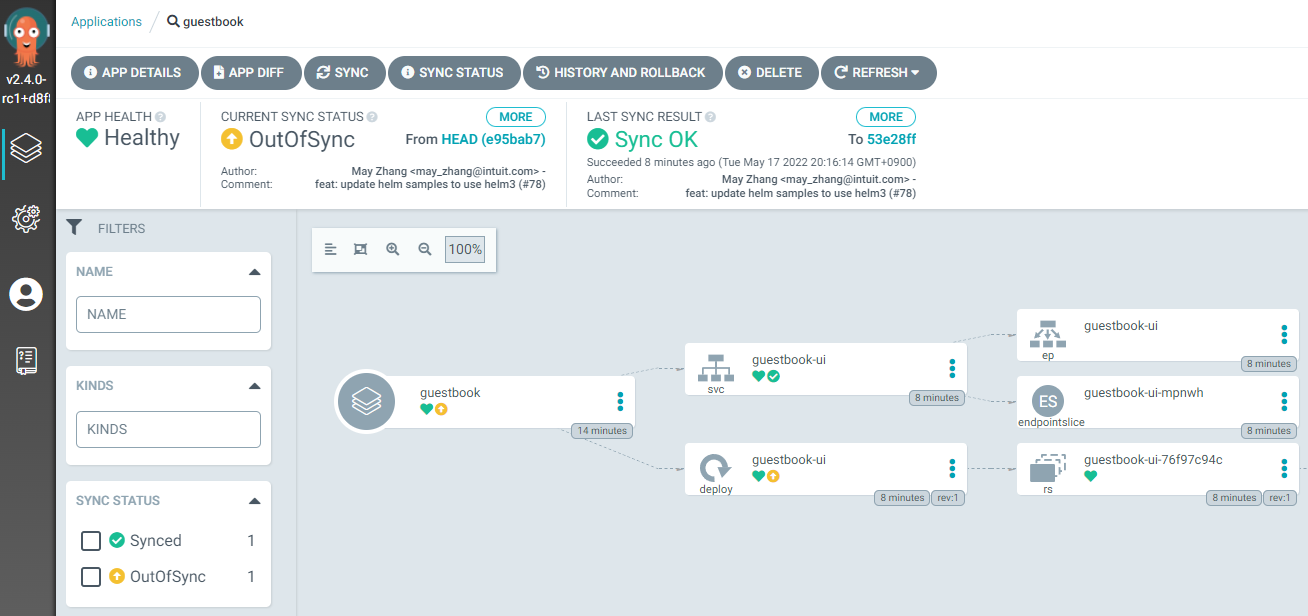Click the 8 minutes tag on svc node
Image resolution: width=1308 pixels, height=616 pixels.
click(937, 398)
